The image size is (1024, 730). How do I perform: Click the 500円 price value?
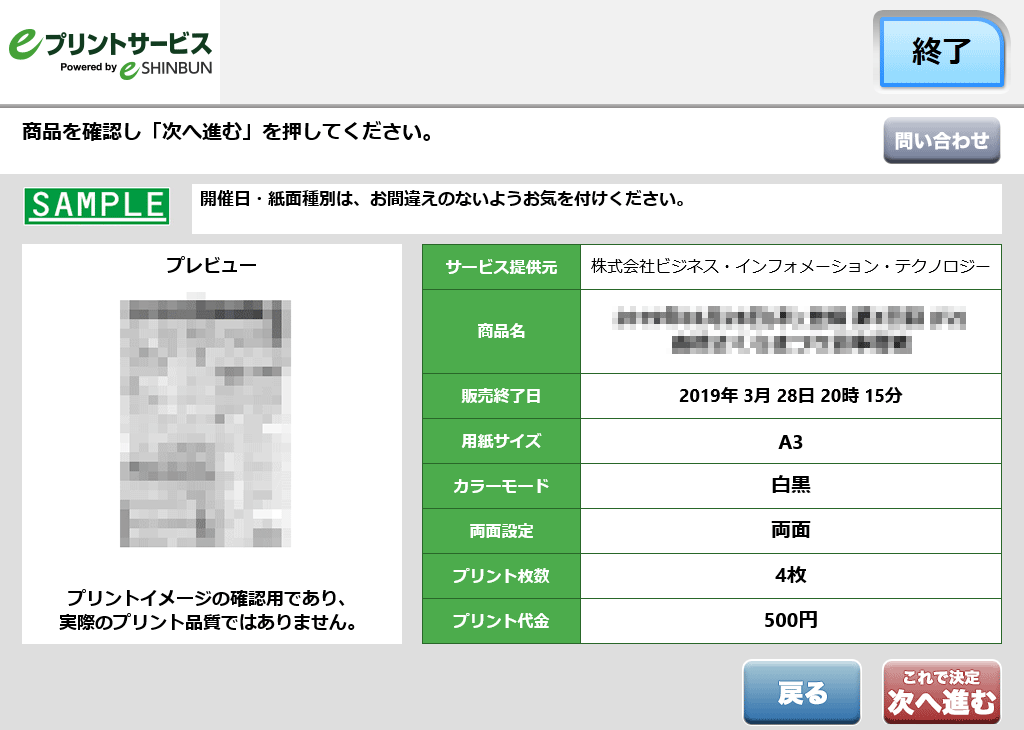(791, 622)
